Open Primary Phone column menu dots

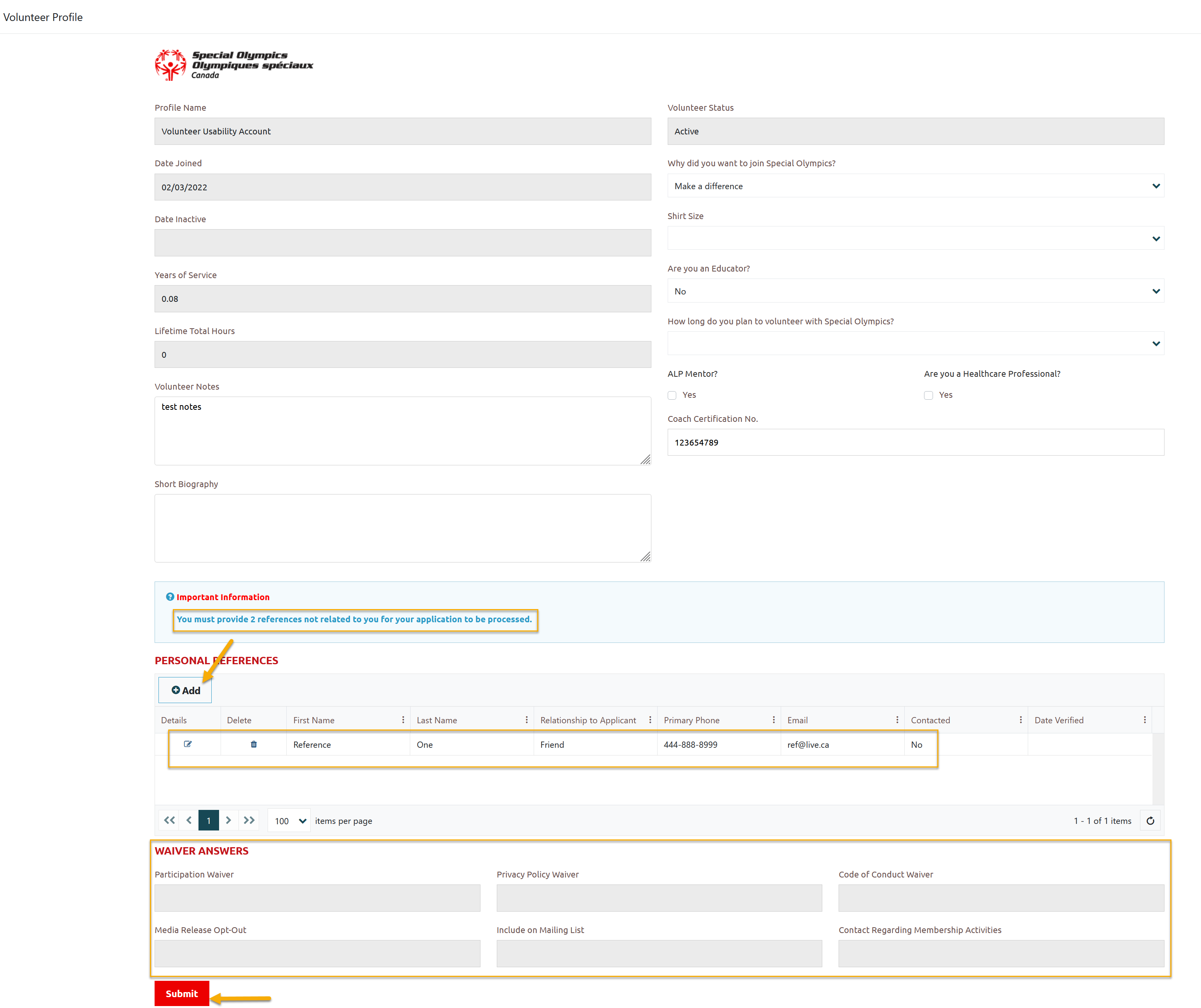774,720
